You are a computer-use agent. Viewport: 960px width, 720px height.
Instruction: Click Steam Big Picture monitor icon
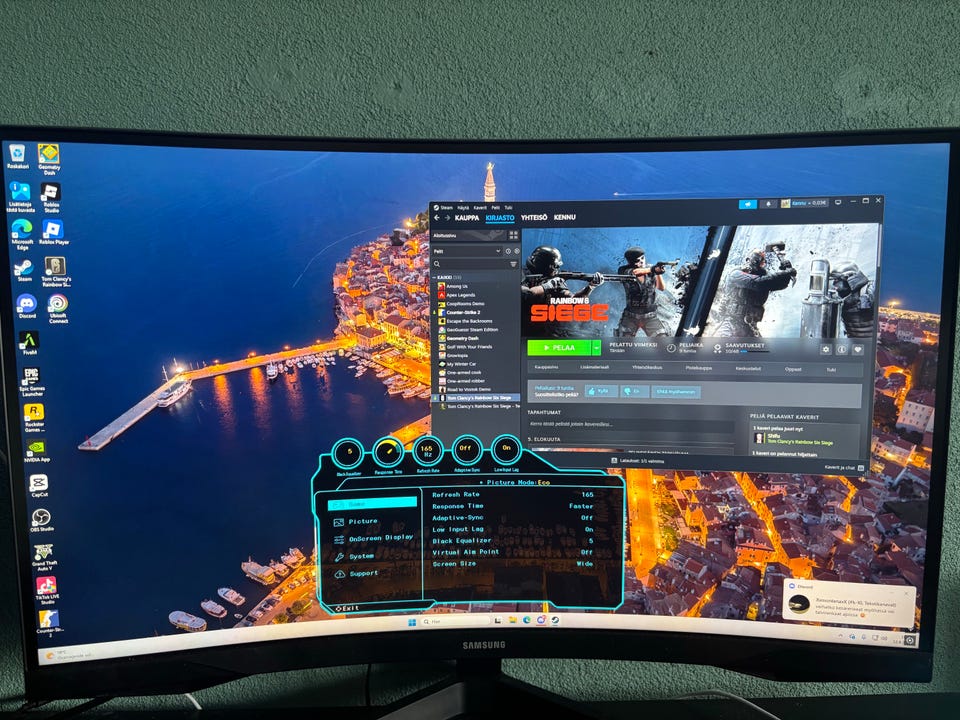838,202
